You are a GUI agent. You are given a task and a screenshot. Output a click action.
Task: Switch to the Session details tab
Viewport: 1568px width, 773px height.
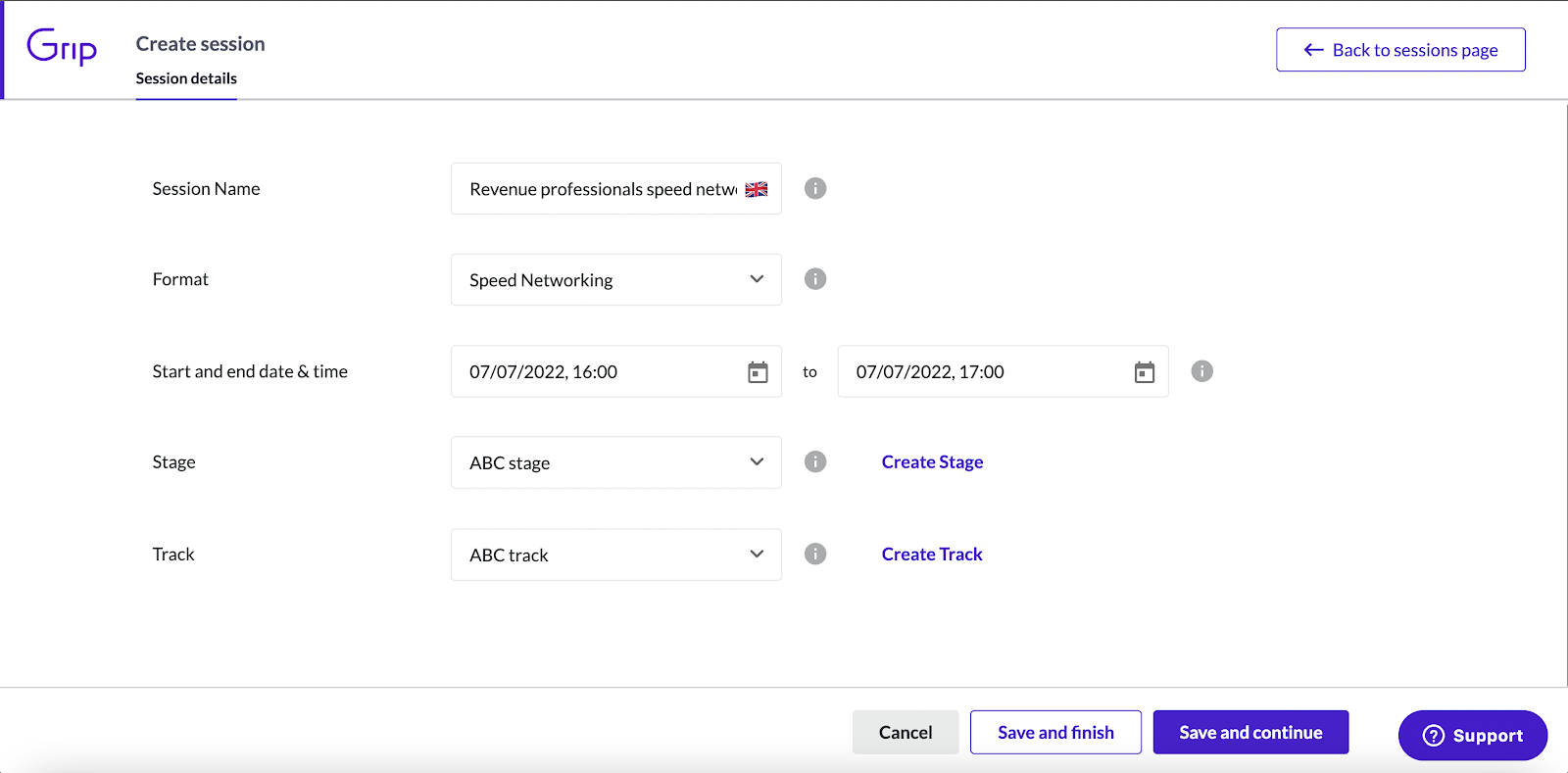pyautogui.click(x=186, y=78)
